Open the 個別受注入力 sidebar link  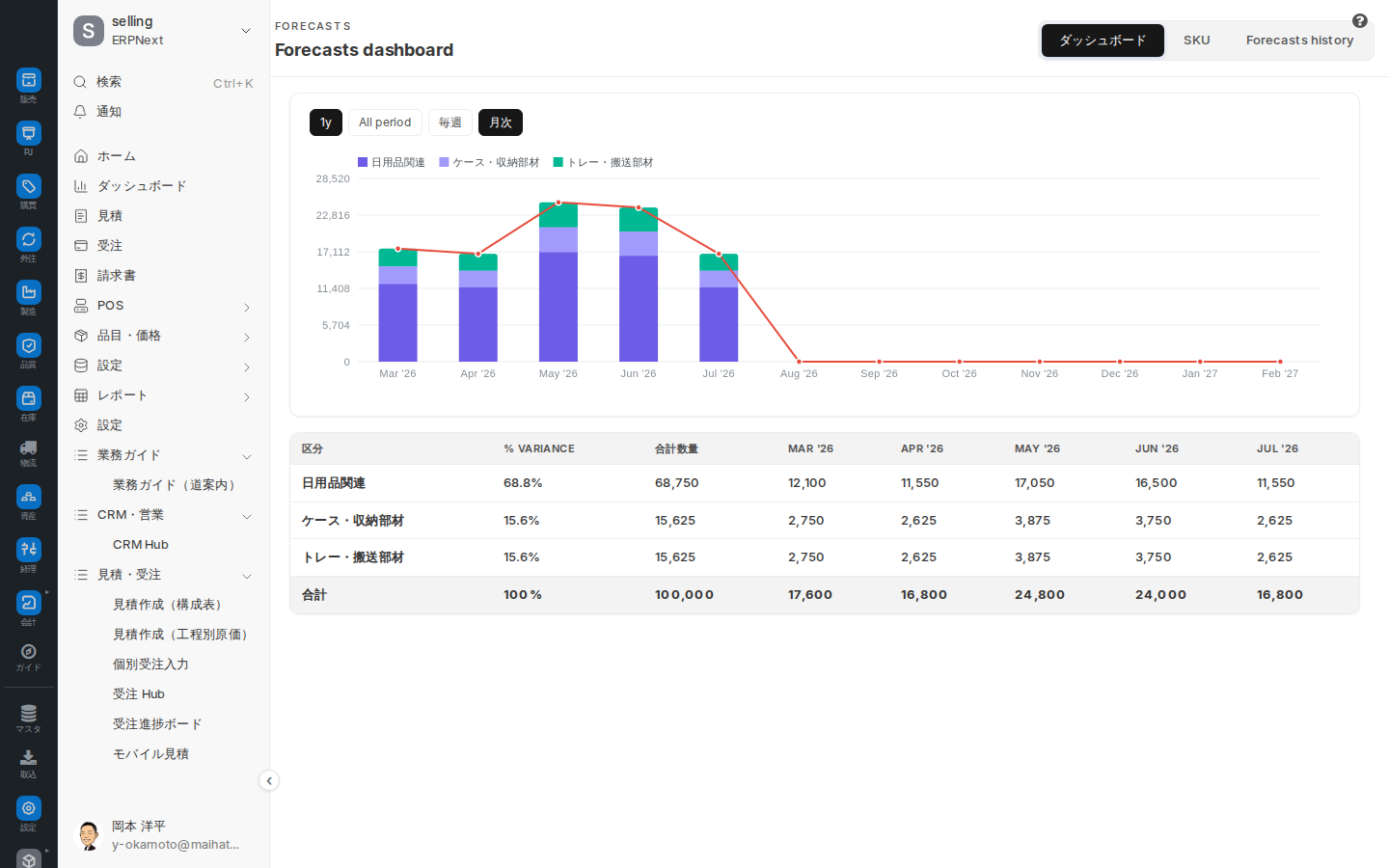pos(150,665)
